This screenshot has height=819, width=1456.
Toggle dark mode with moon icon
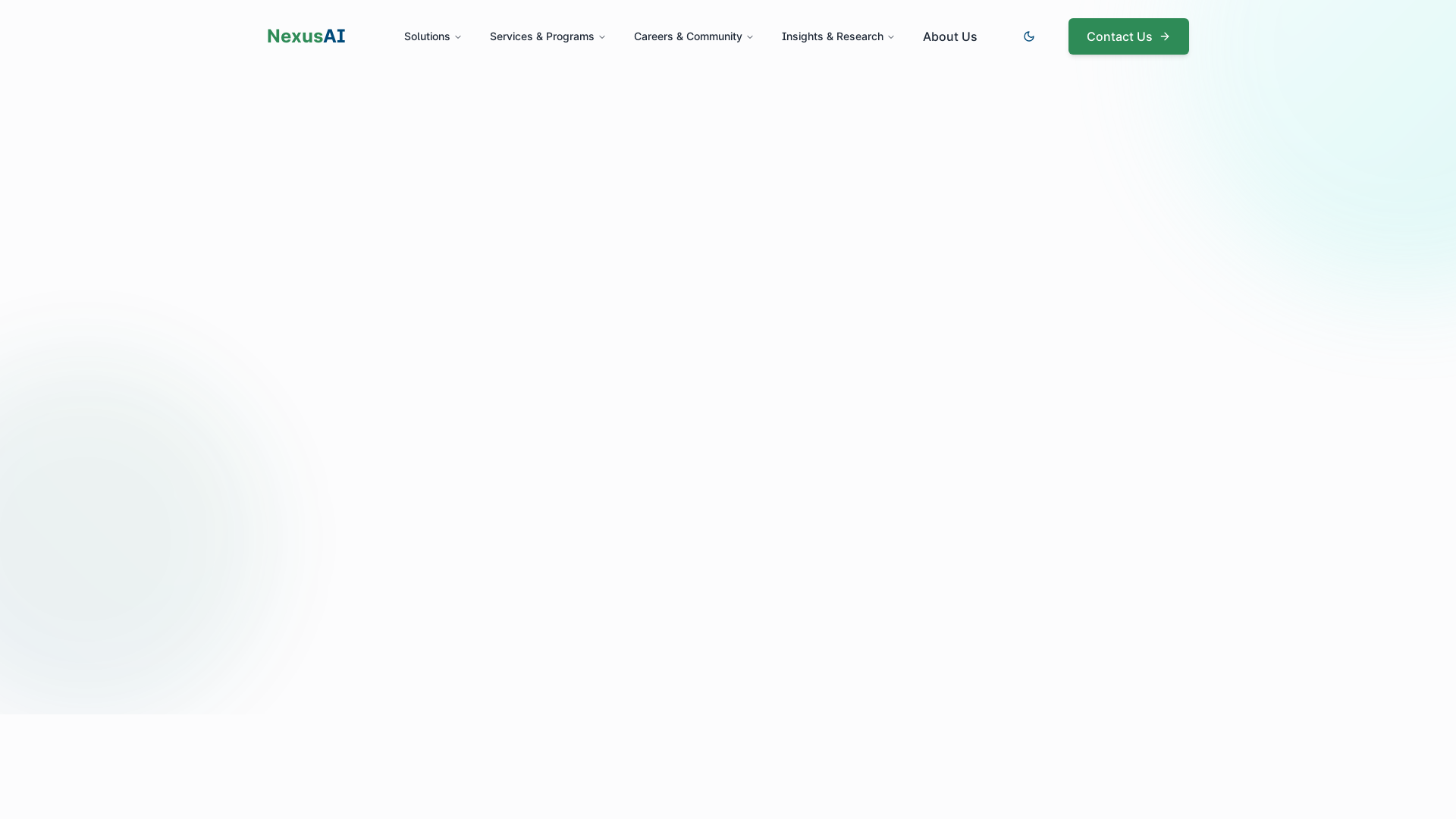pyautogui.click(x=1029, y=36)
